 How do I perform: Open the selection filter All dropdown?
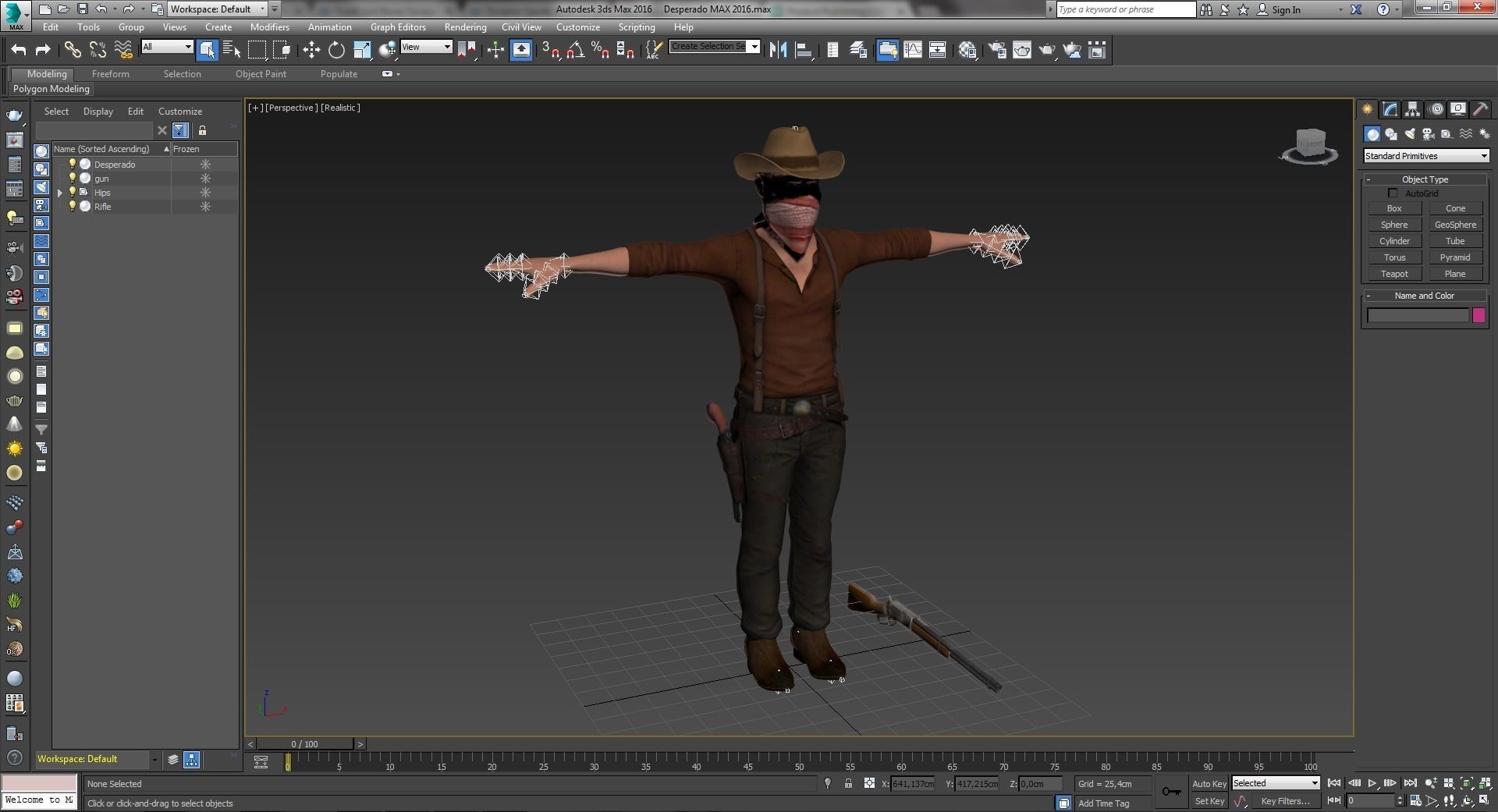[x=167, y=47]
